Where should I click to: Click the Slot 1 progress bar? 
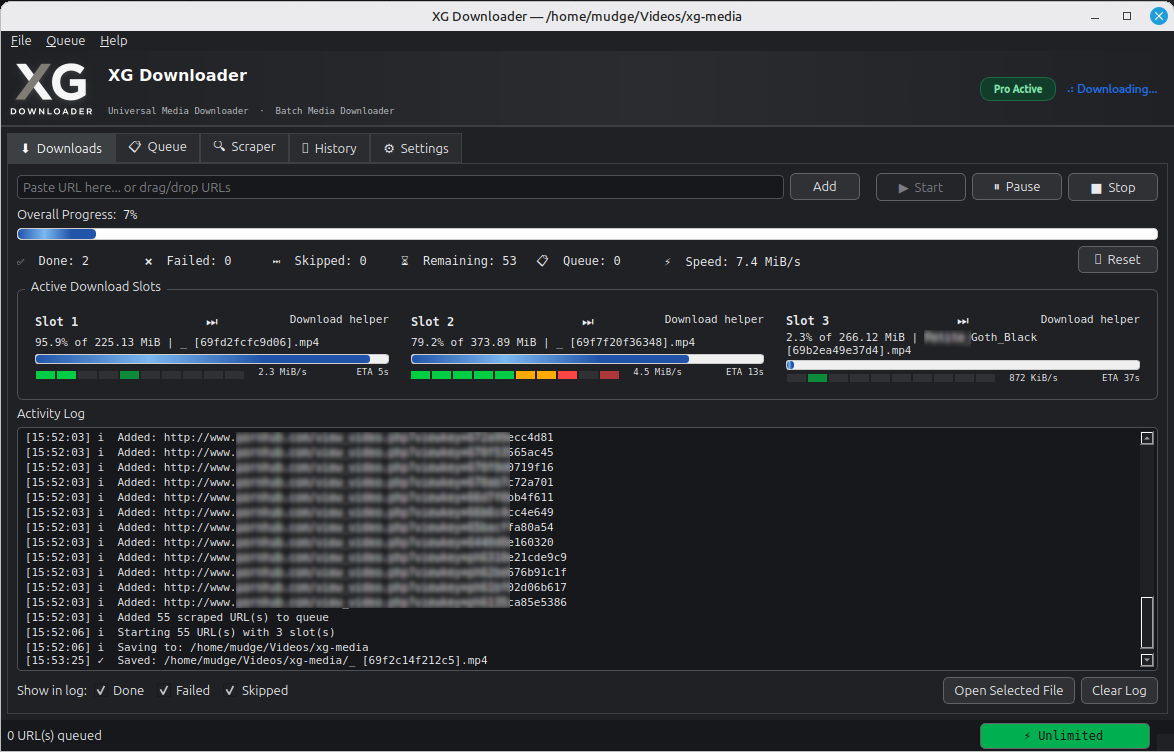(212, 359)
